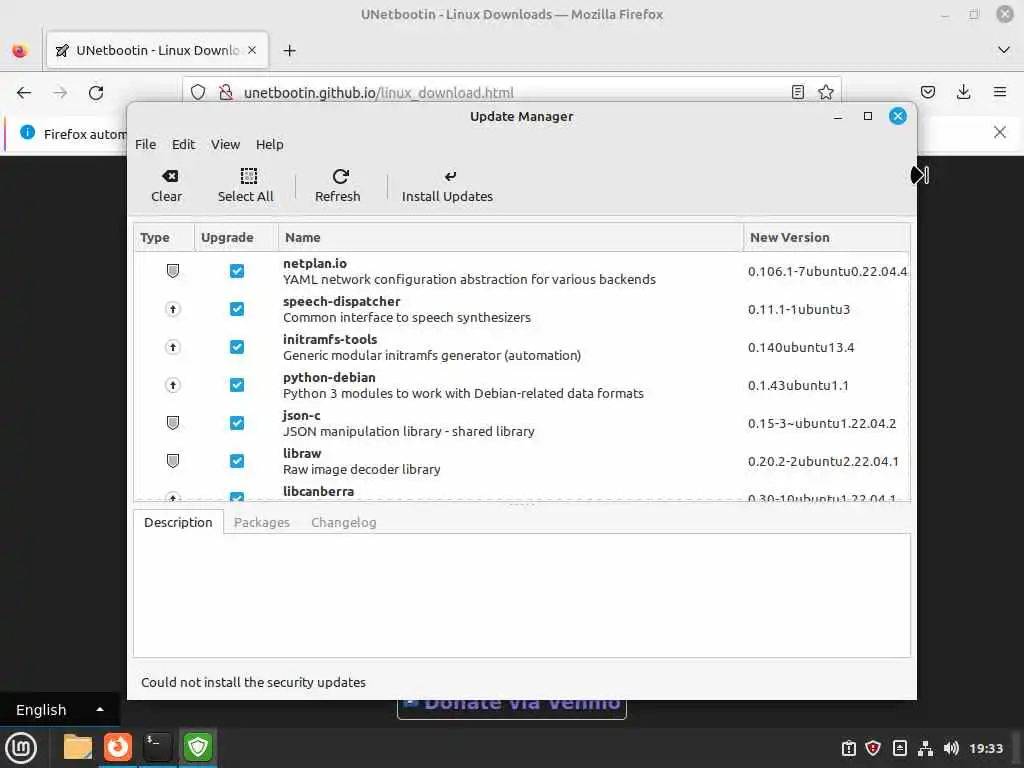Click the security shield icon for json-c
1024x768 pixels.
click(x=172, y=423)
